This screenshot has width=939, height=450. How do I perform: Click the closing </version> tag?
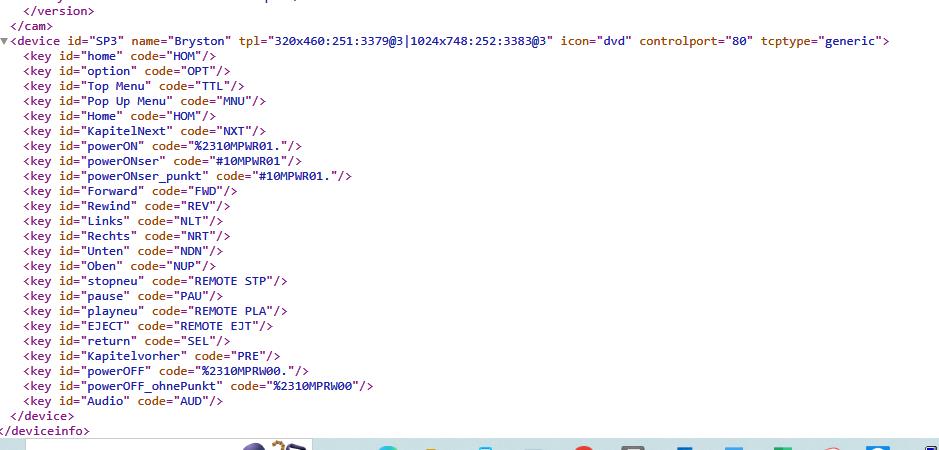(x=58, y=11)
